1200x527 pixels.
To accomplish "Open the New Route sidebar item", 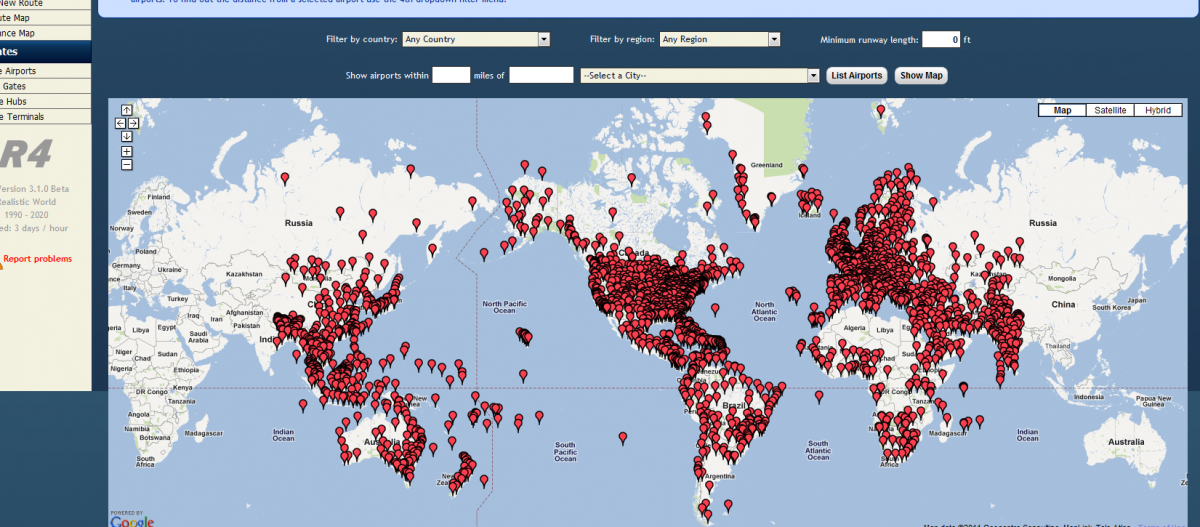I will click(45, 3).
